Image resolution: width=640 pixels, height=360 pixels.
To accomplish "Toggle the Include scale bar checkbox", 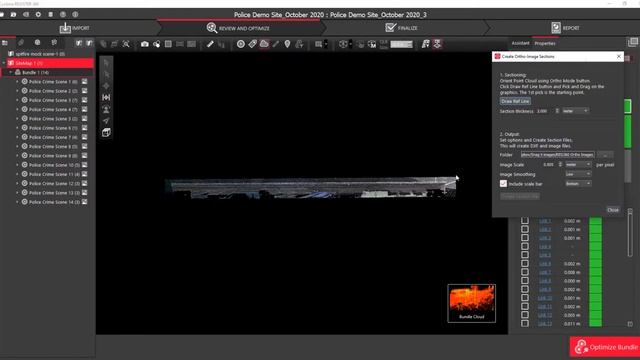I will pos(503,184).
